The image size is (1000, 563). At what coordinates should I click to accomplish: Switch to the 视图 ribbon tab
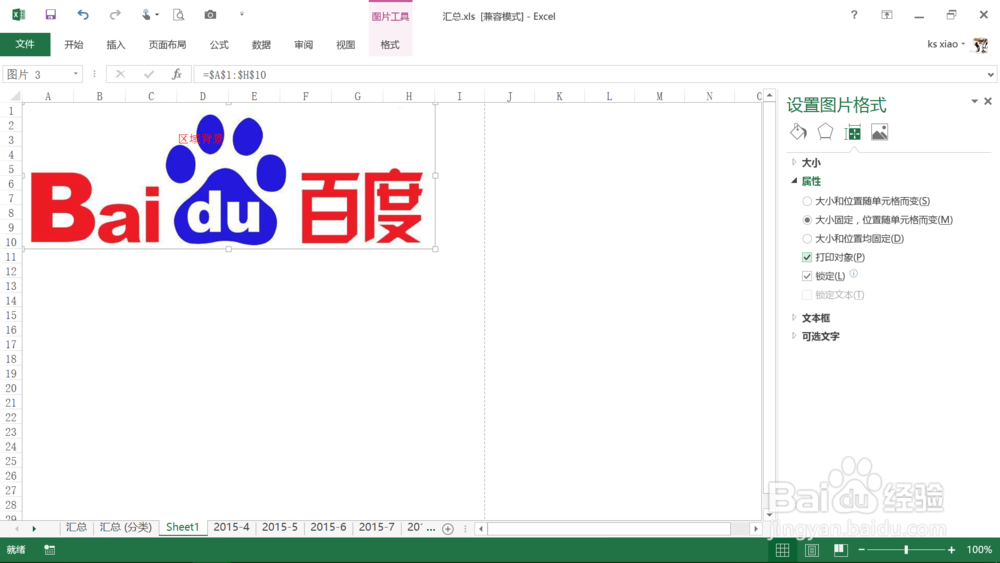click(346, 45)
